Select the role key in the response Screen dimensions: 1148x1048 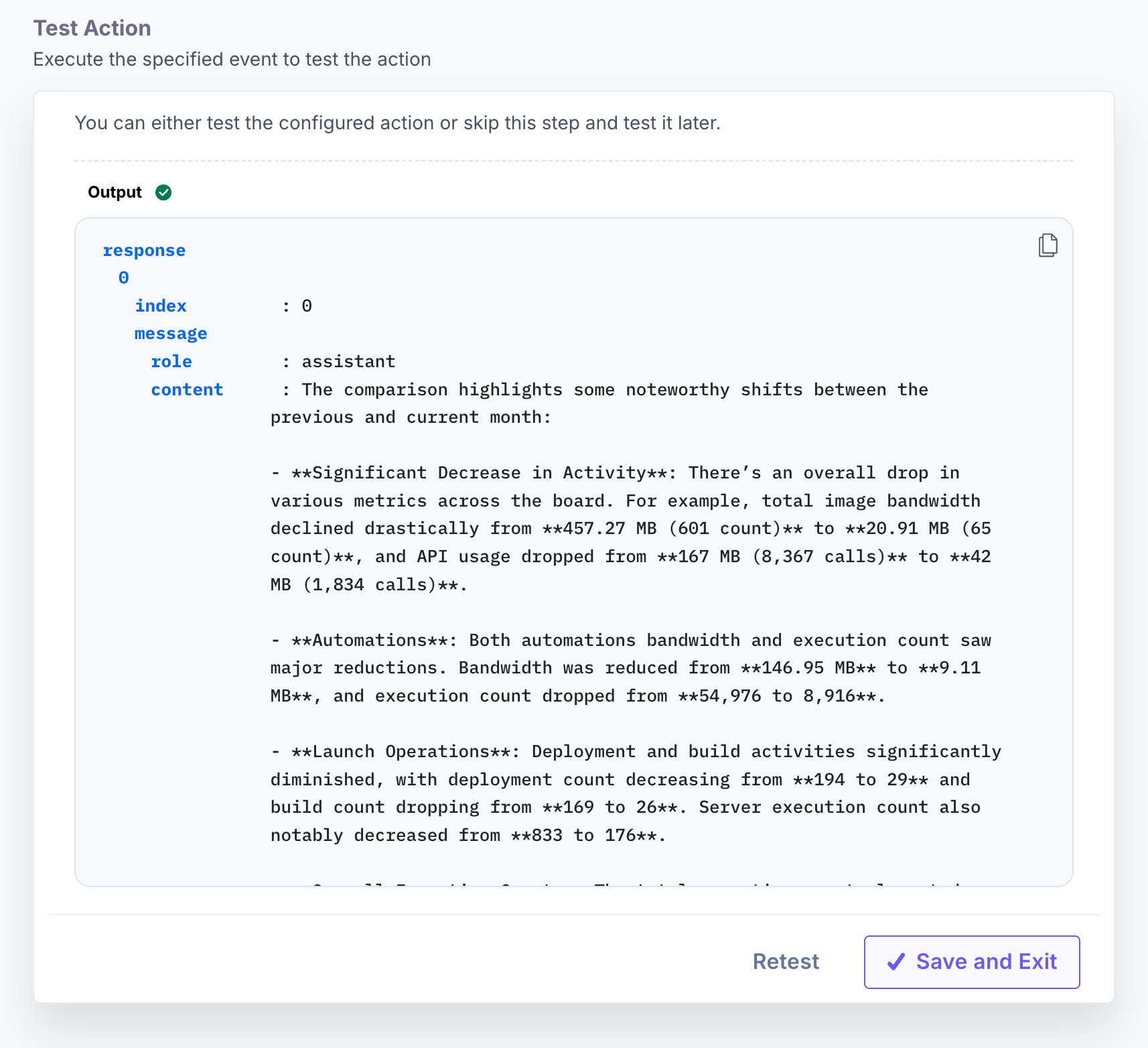click(171, 362)
